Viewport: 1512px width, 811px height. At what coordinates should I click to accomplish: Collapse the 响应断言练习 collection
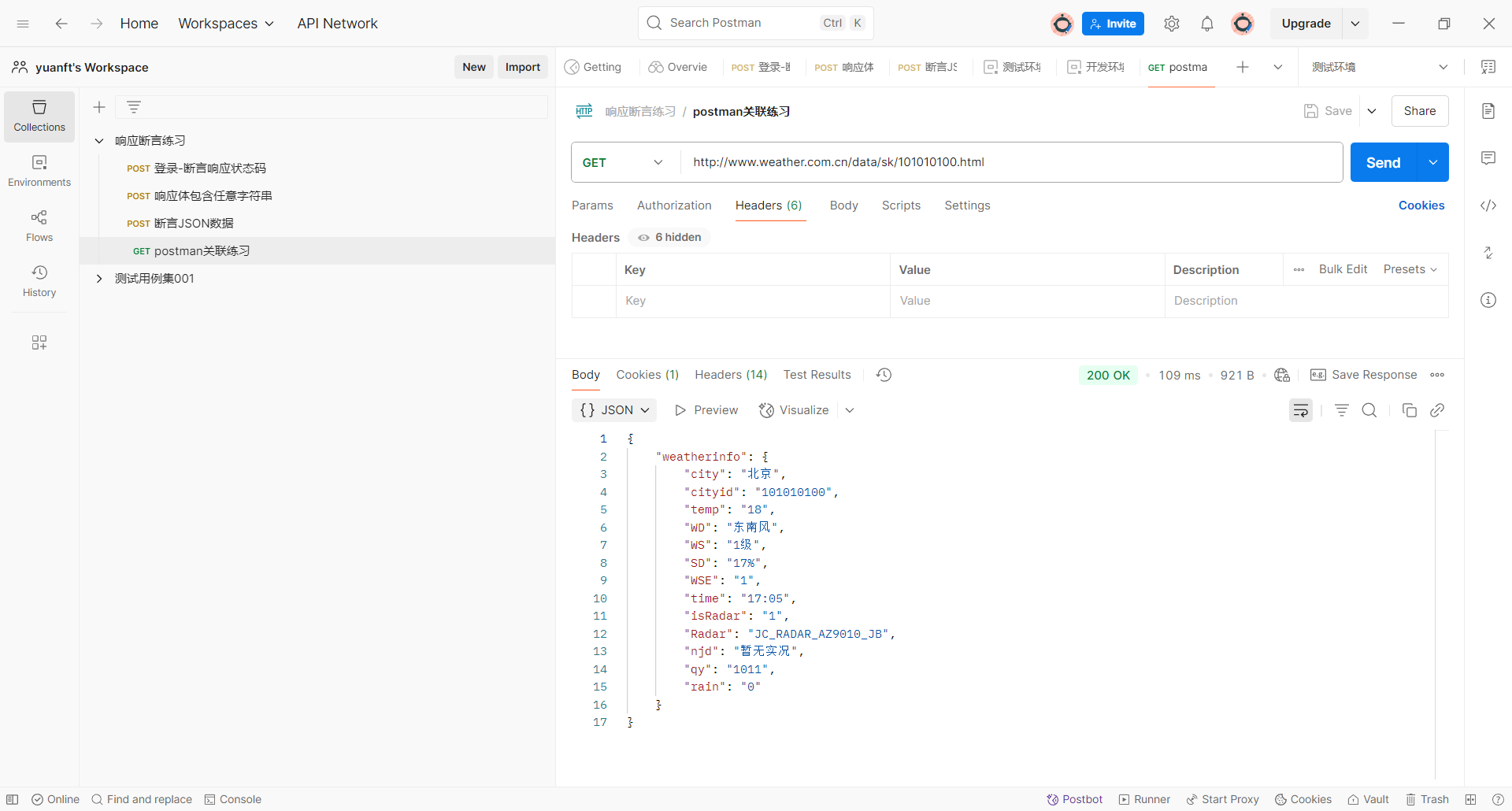point(99,141)
